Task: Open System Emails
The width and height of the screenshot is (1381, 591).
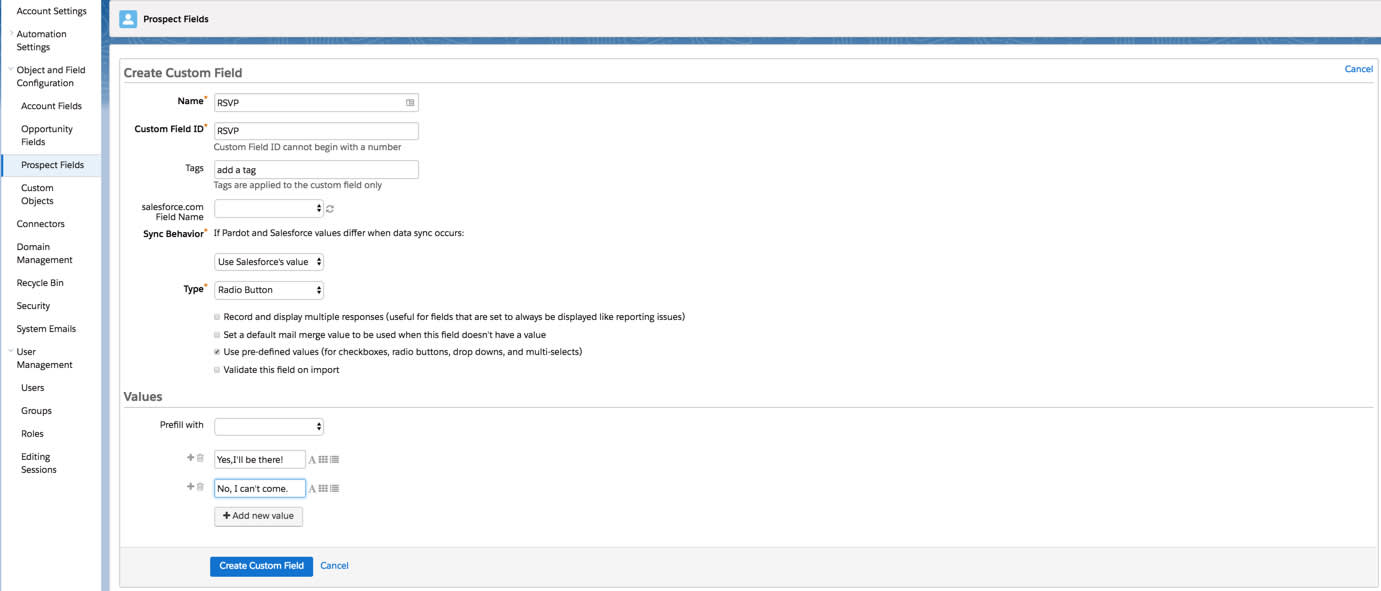Action: coord(46,329)
